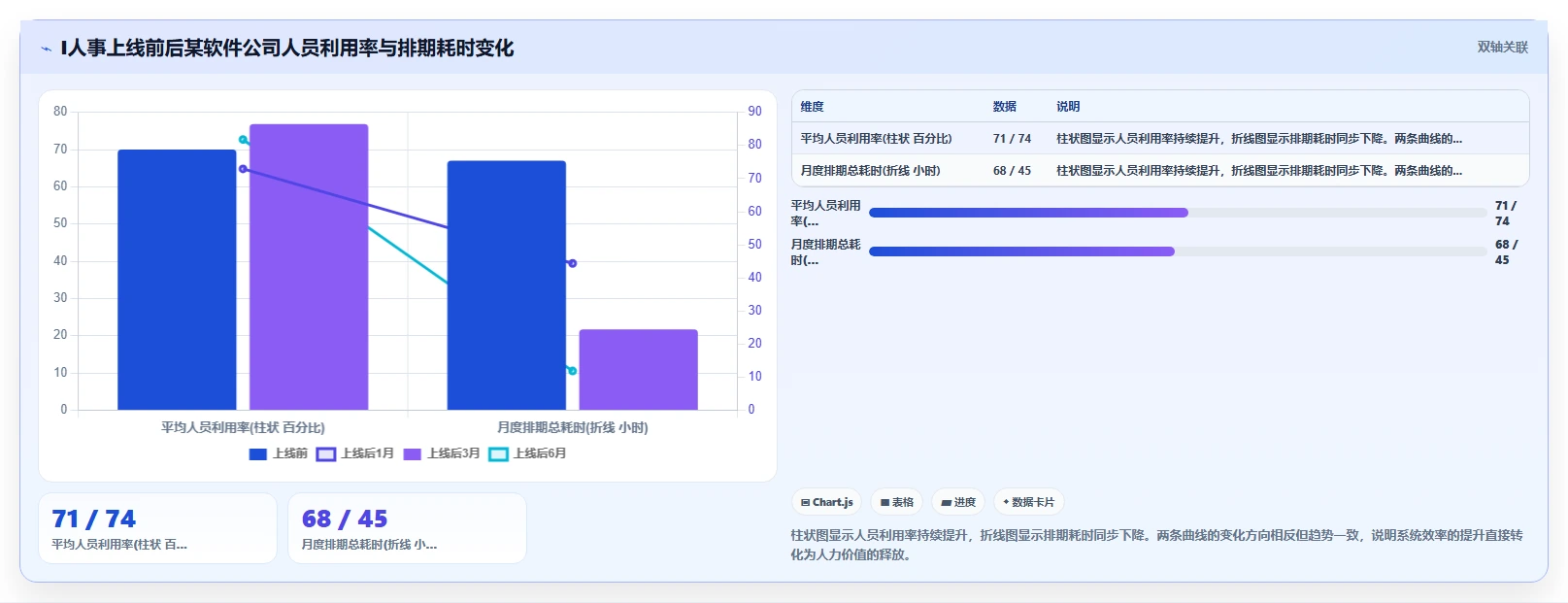1568x603 pixels.
Task: Click the 数据 table column header
Action: 1005,107
